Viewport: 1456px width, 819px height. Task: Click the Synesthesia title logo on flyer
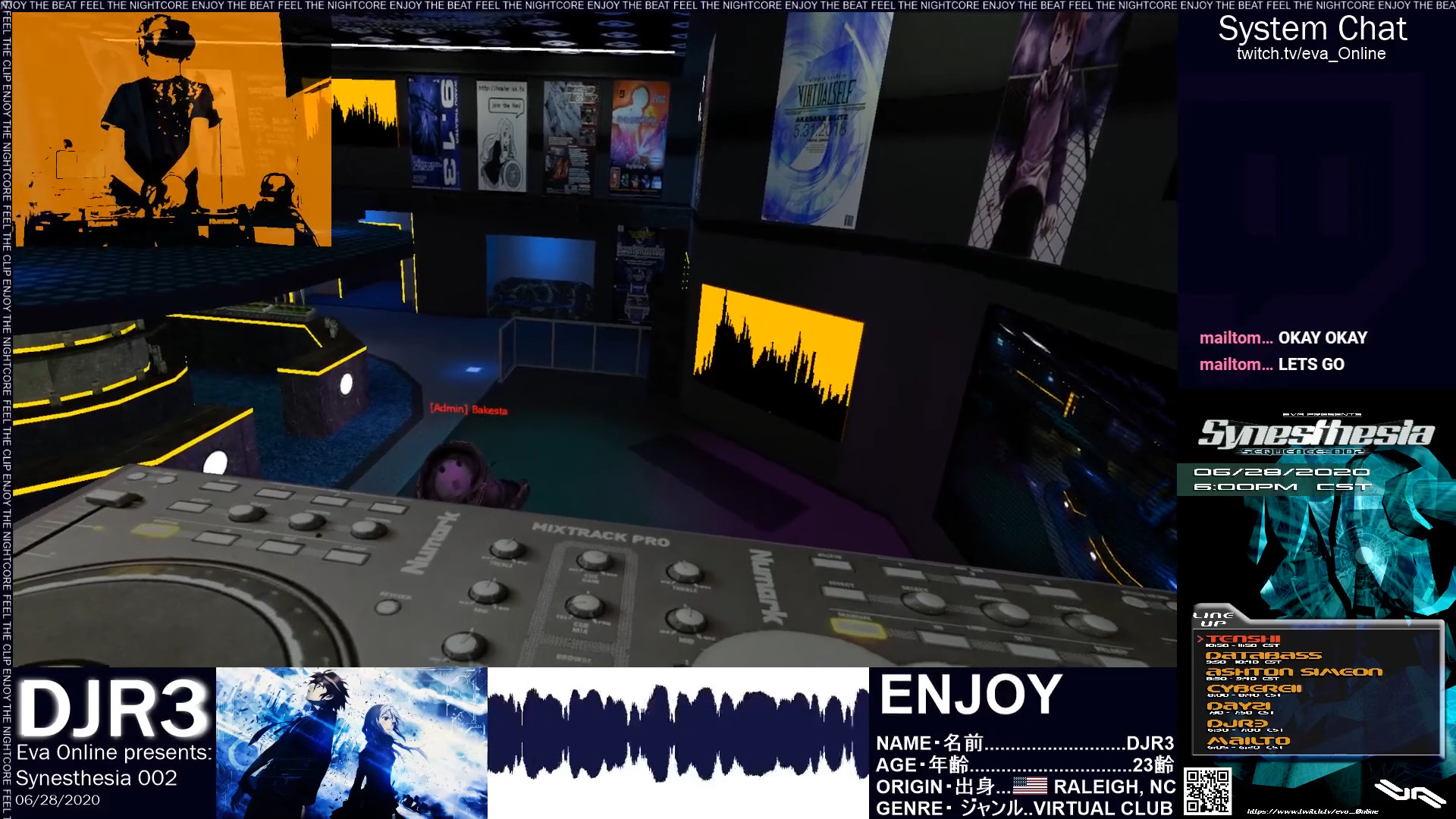coord(1316,434)
